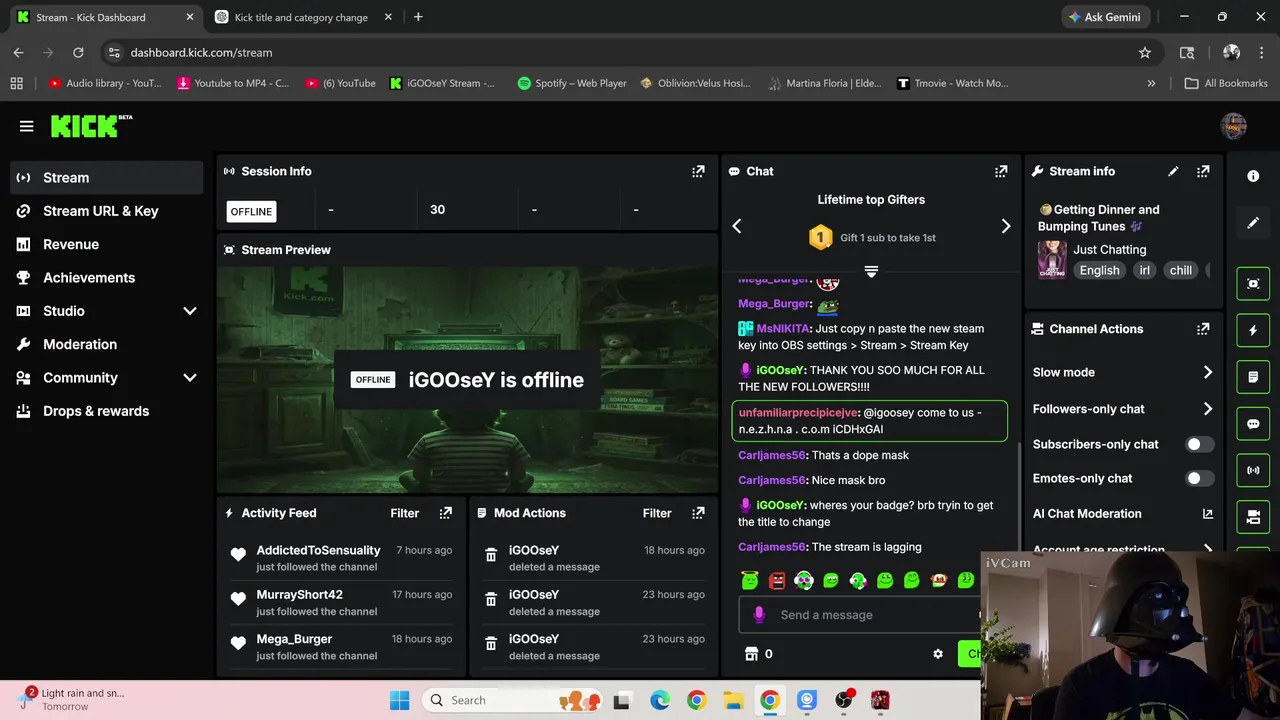
Task: Toggle Channel Actions camera icon in right sidebar
Action: click(1253, 517)
